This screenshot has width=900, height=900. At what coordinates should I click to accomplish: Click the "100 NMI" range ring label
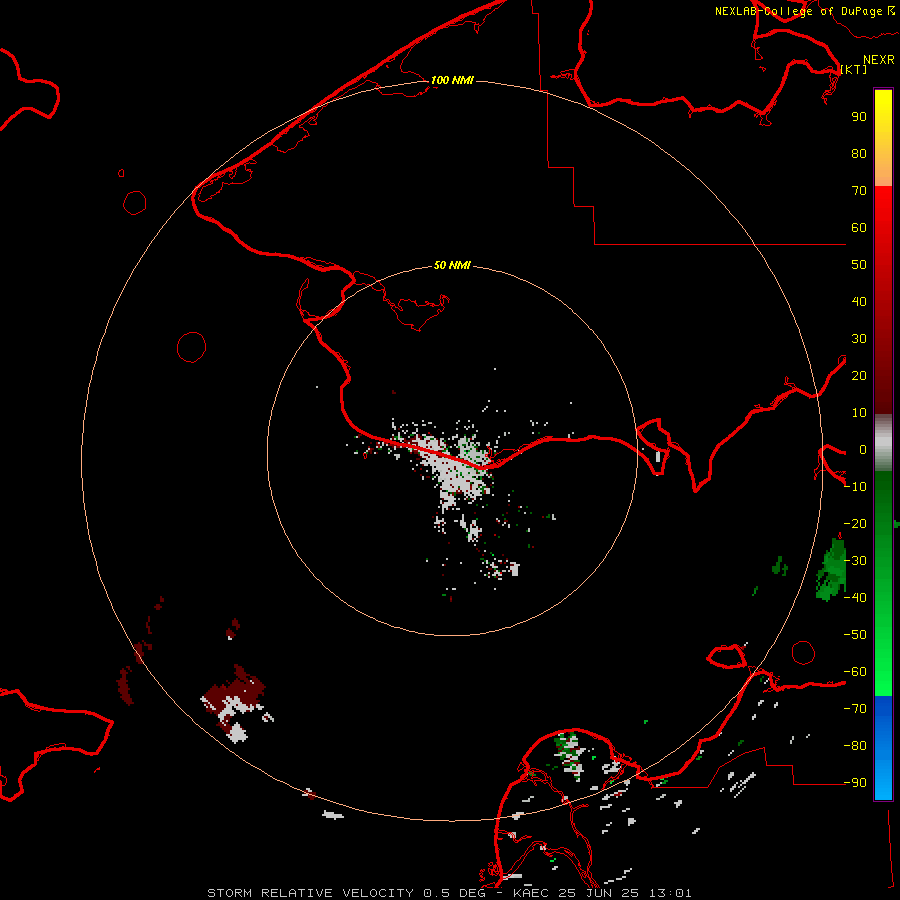click(452, 80)
